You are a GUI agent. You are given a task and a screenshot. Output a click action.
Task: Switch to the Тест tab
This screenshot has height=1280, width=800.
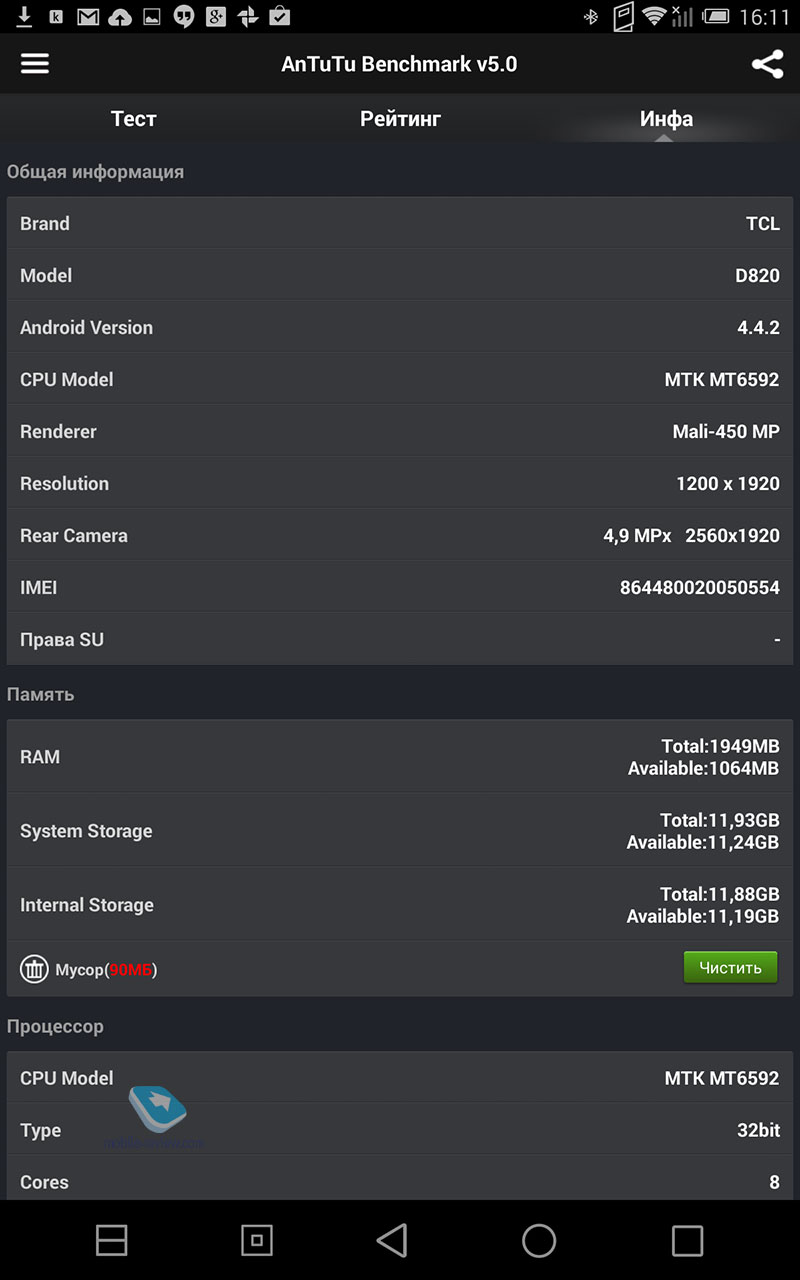[133, 119]
